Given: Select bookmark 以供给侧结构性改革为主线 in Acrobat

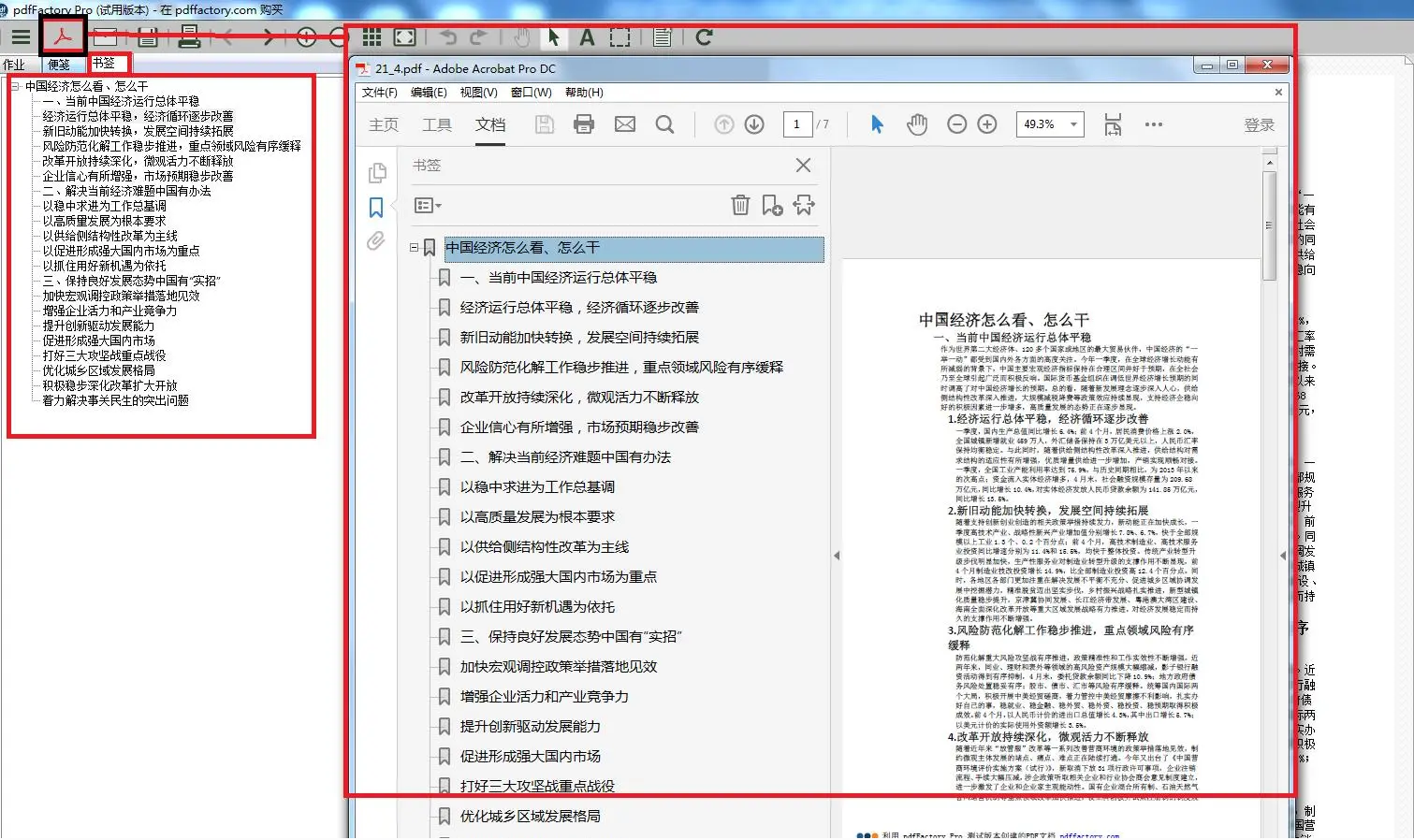Looking at the screenshot, I should pos(545,547).
